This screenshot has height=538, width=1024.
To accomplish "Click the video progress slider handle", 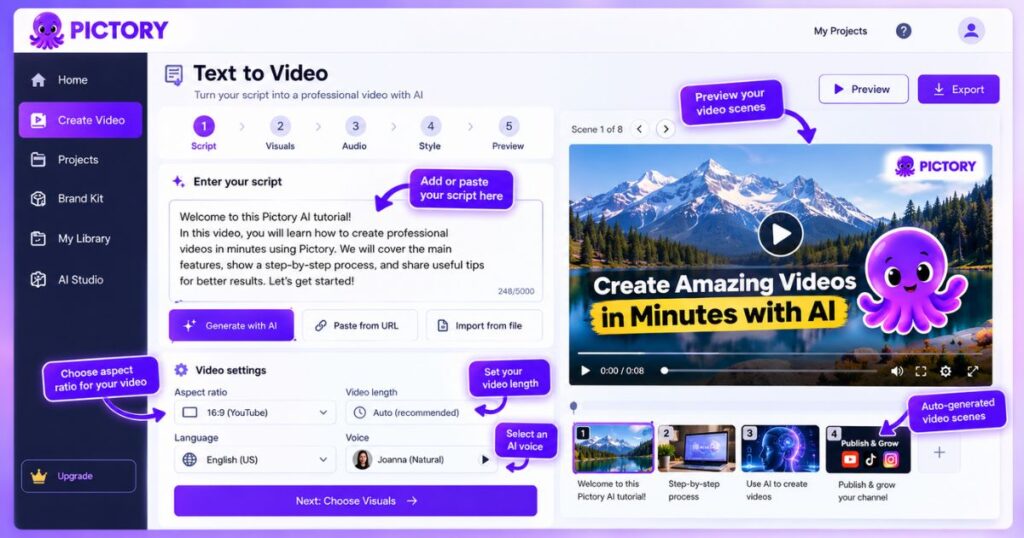I will point(664,370).
